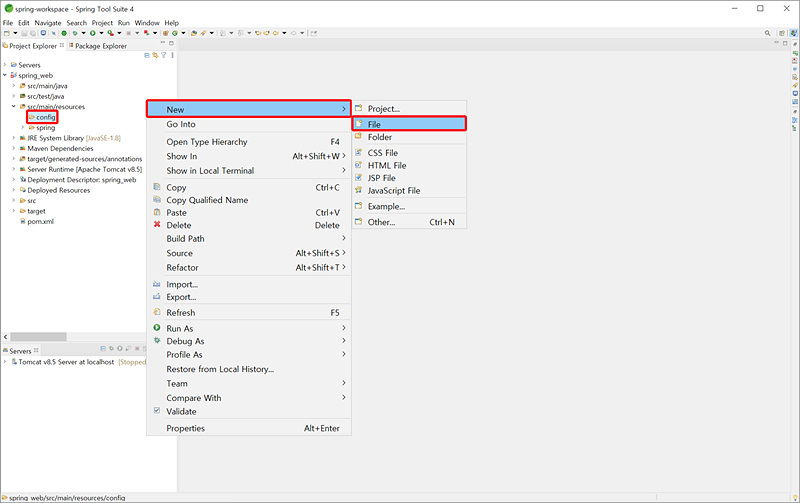Select the Servers view tab
Image resolution: width=800 pixels, height=503 pixels.
point(20,351)
